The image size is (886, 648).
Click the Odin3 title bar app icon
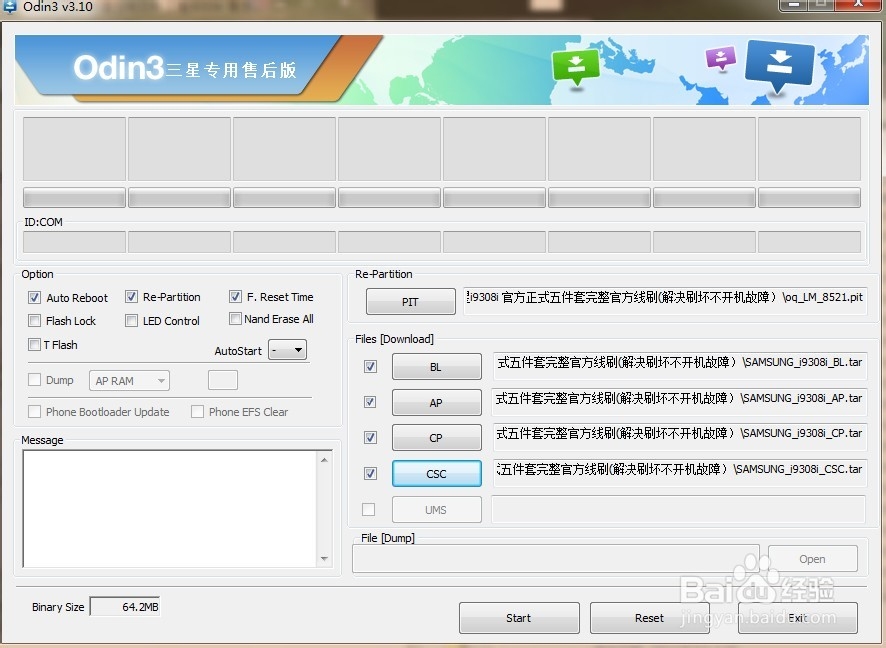point(10,7)
